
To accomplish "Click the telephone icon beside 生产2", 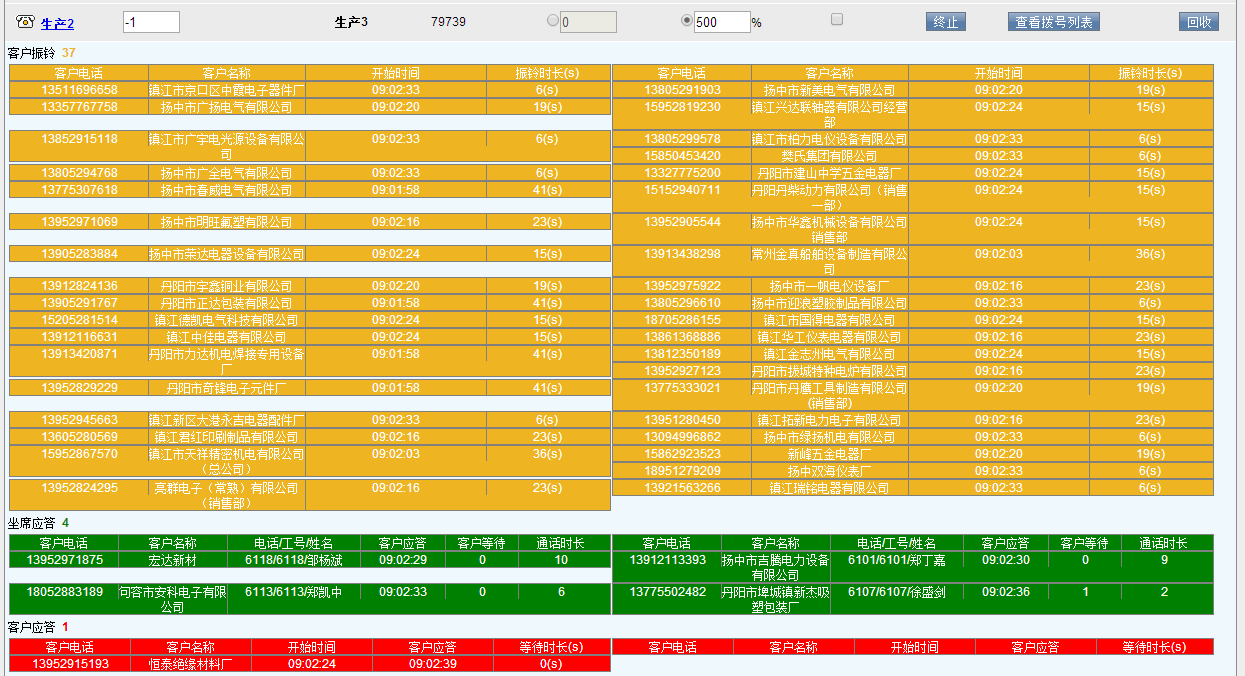I will [26, 23].
